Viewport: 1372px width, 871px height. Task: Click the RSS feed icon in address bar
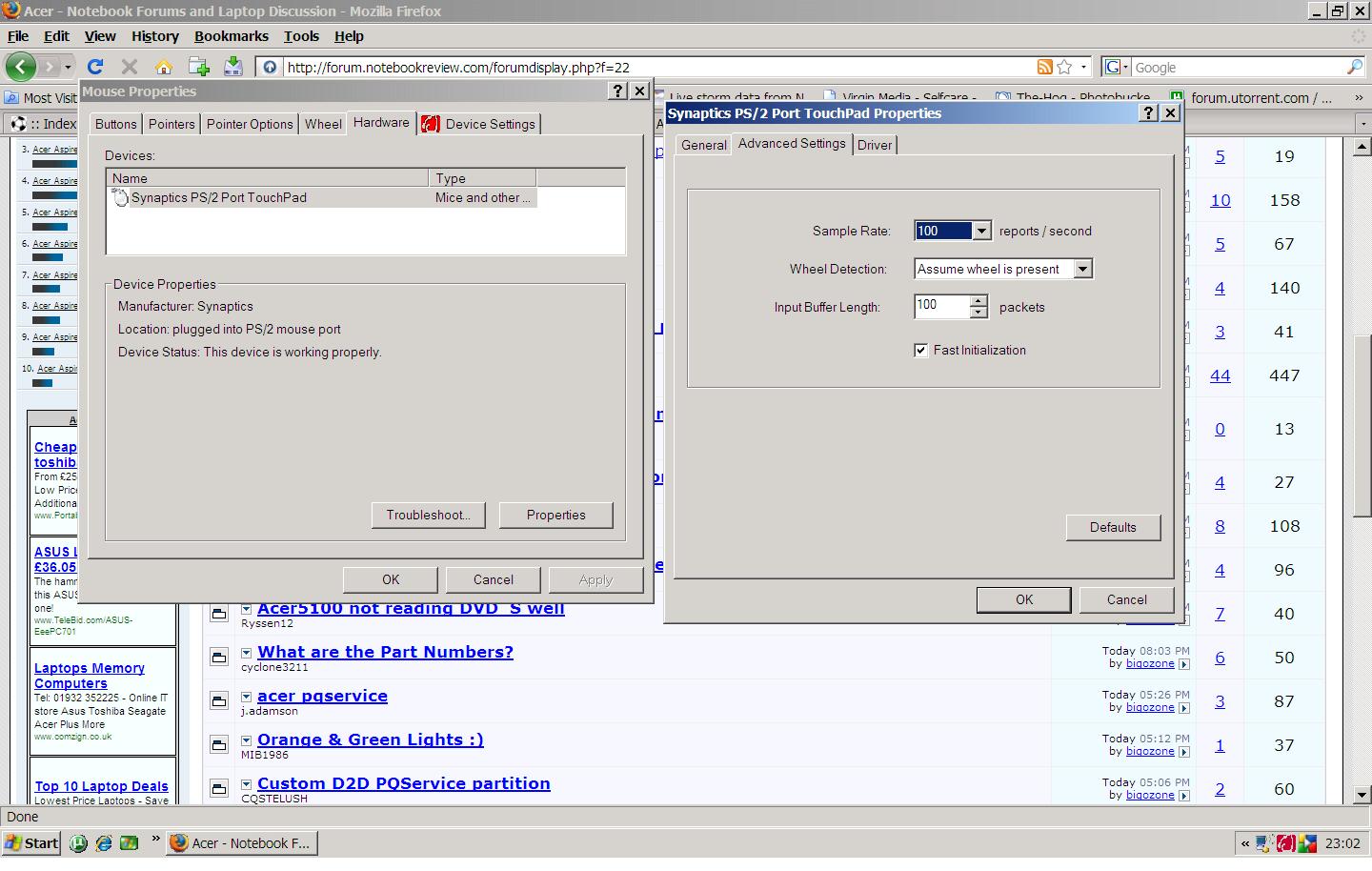[x=1045, y=67]
